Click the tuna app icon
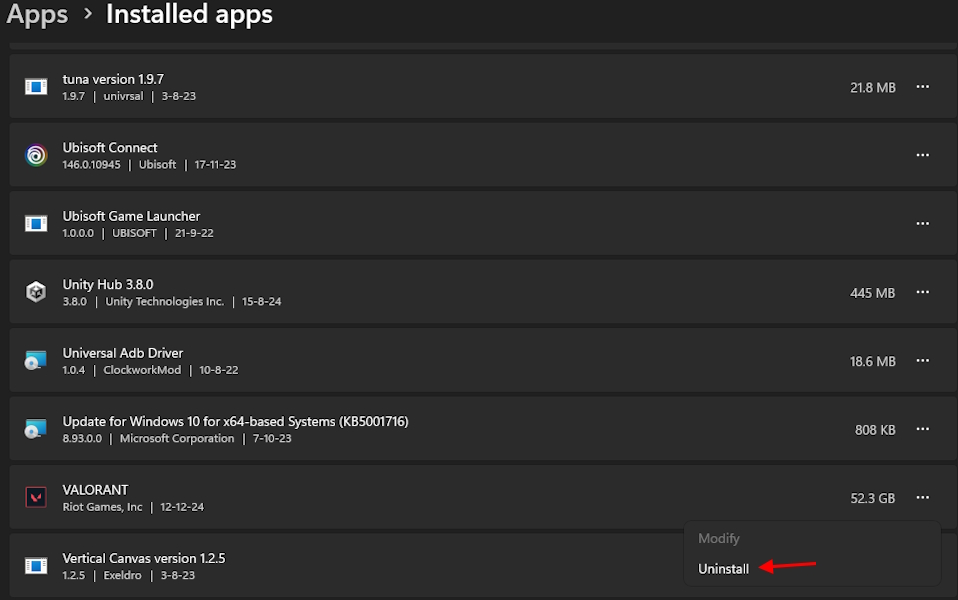The width and height of the screenshot is (958, 600). pos(36,86)
